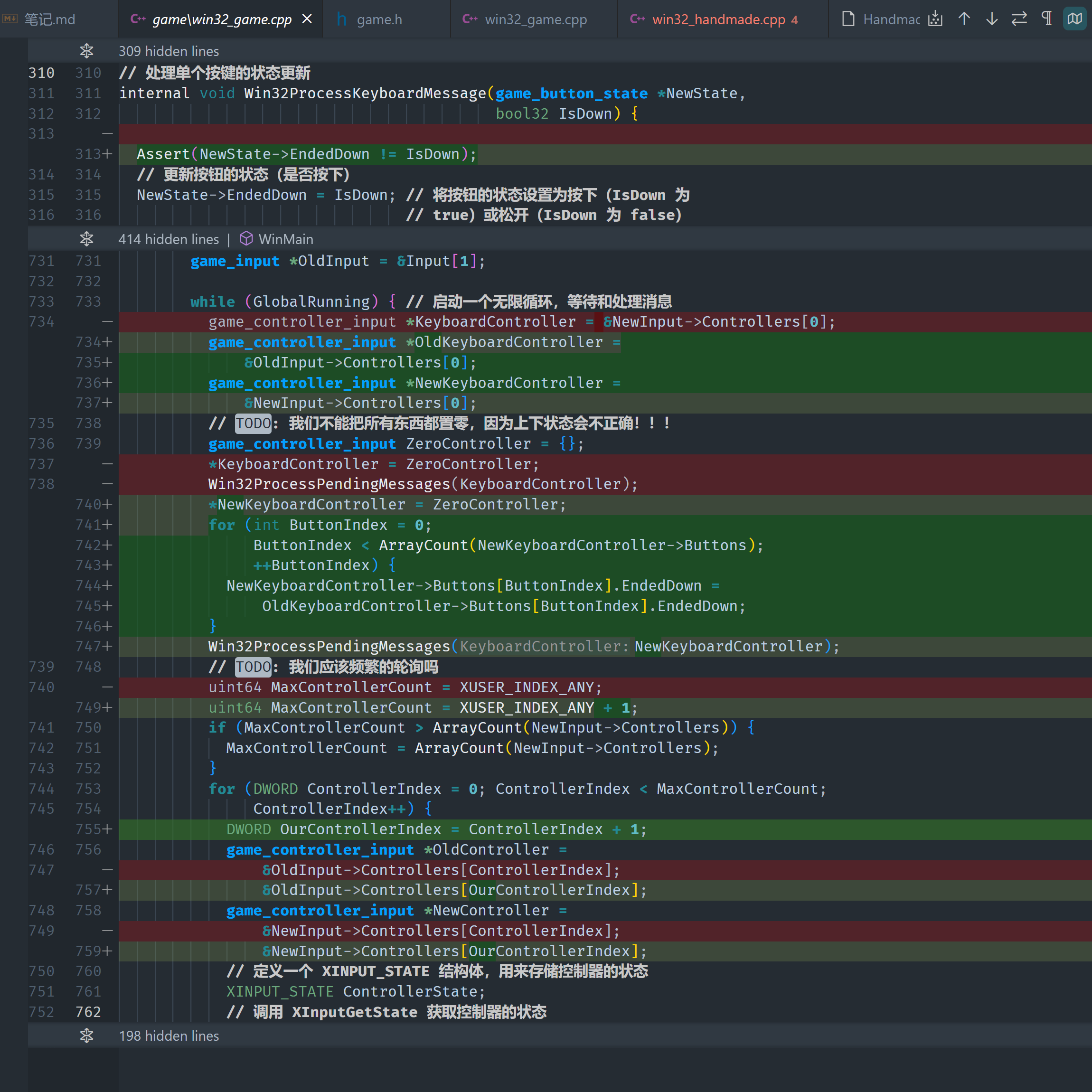The height and width of the screenshot is (1092, 1092).
Task: Click Win32ProcessKeyboardMessage function name
Action: [365, 93]
